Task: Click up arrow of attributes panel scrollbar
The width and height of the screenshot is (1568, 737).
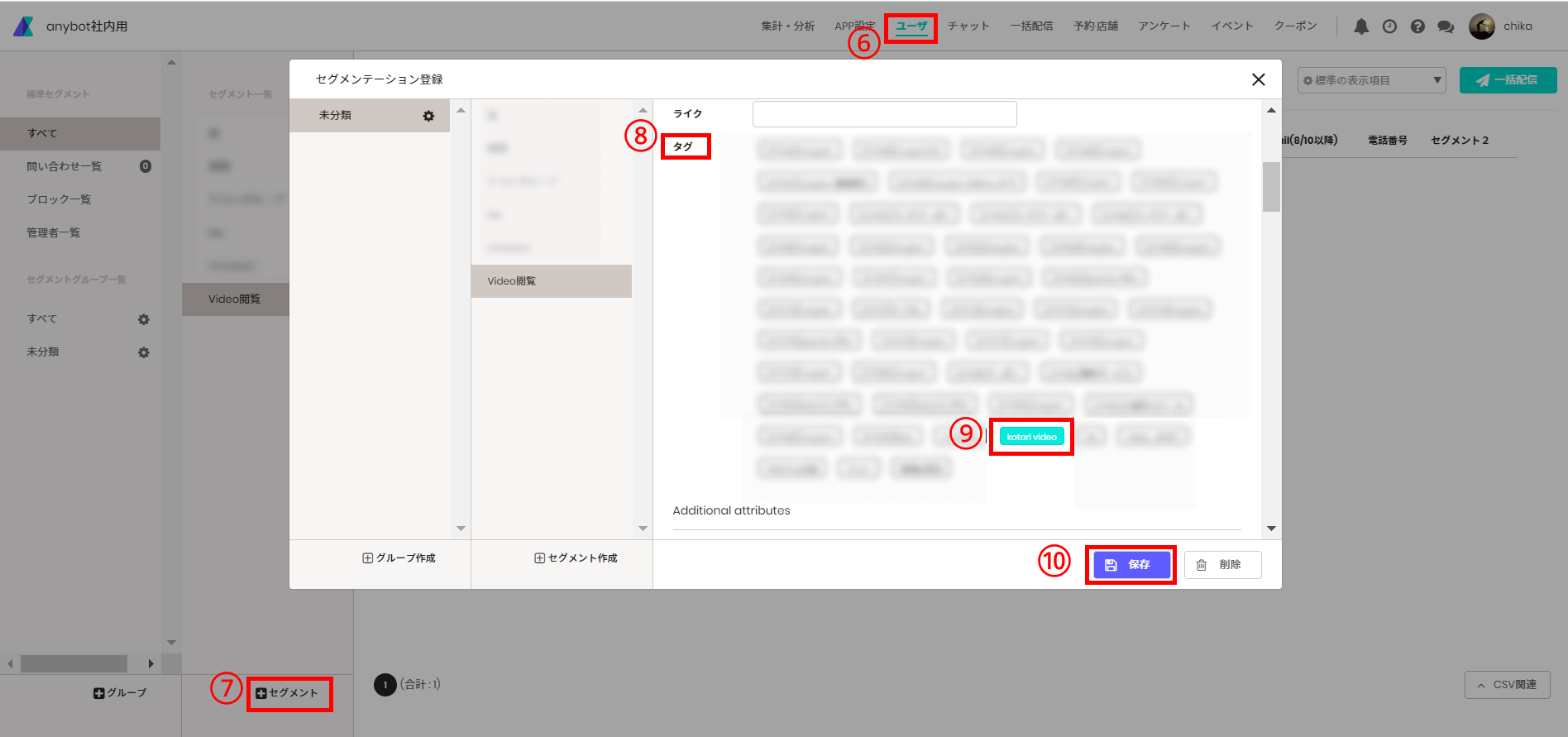Action: click(1271, 110)
